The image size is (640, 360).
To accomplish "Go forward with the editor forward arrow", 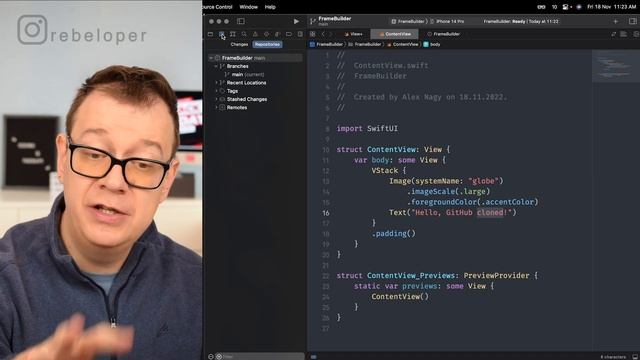I will point(331,34).
